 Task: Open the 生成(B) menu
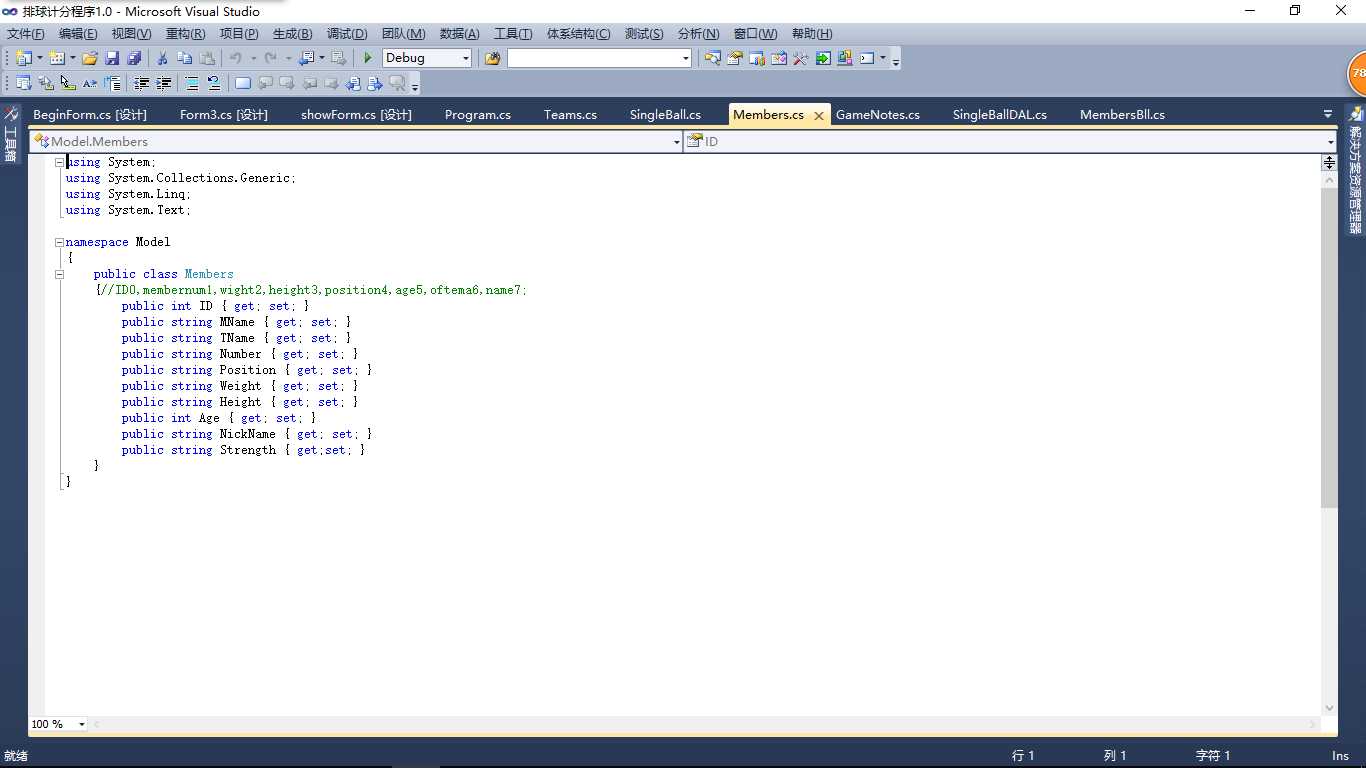[292, 34]
